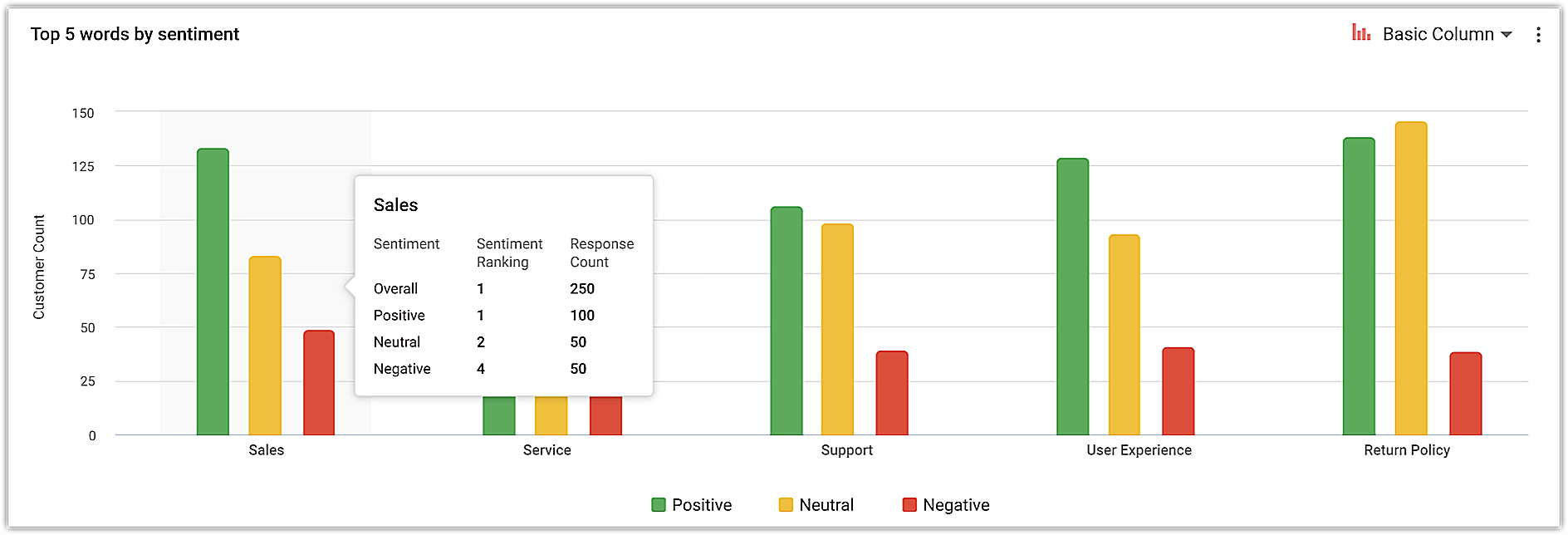
Task: Click the yellow Neutral legend swatch
Action: [786, 505]
